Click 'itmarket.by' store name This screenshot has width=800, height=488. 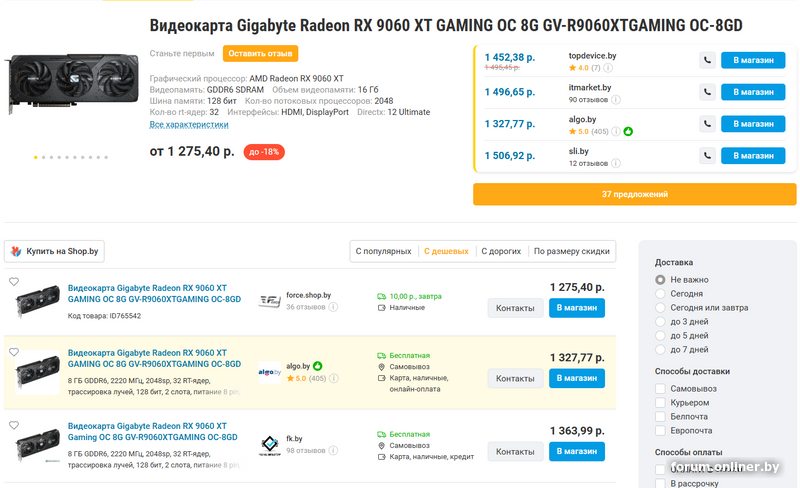click(x=590, y=88)
